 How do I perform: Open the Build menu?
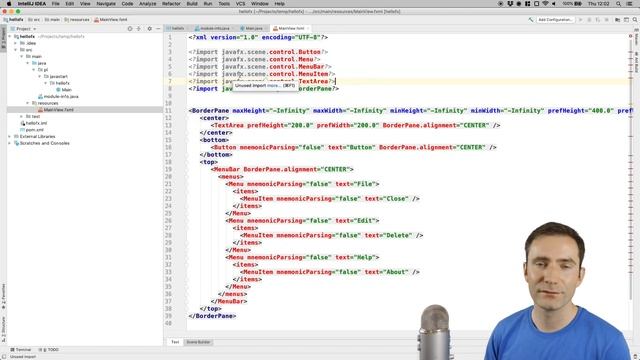192,4
